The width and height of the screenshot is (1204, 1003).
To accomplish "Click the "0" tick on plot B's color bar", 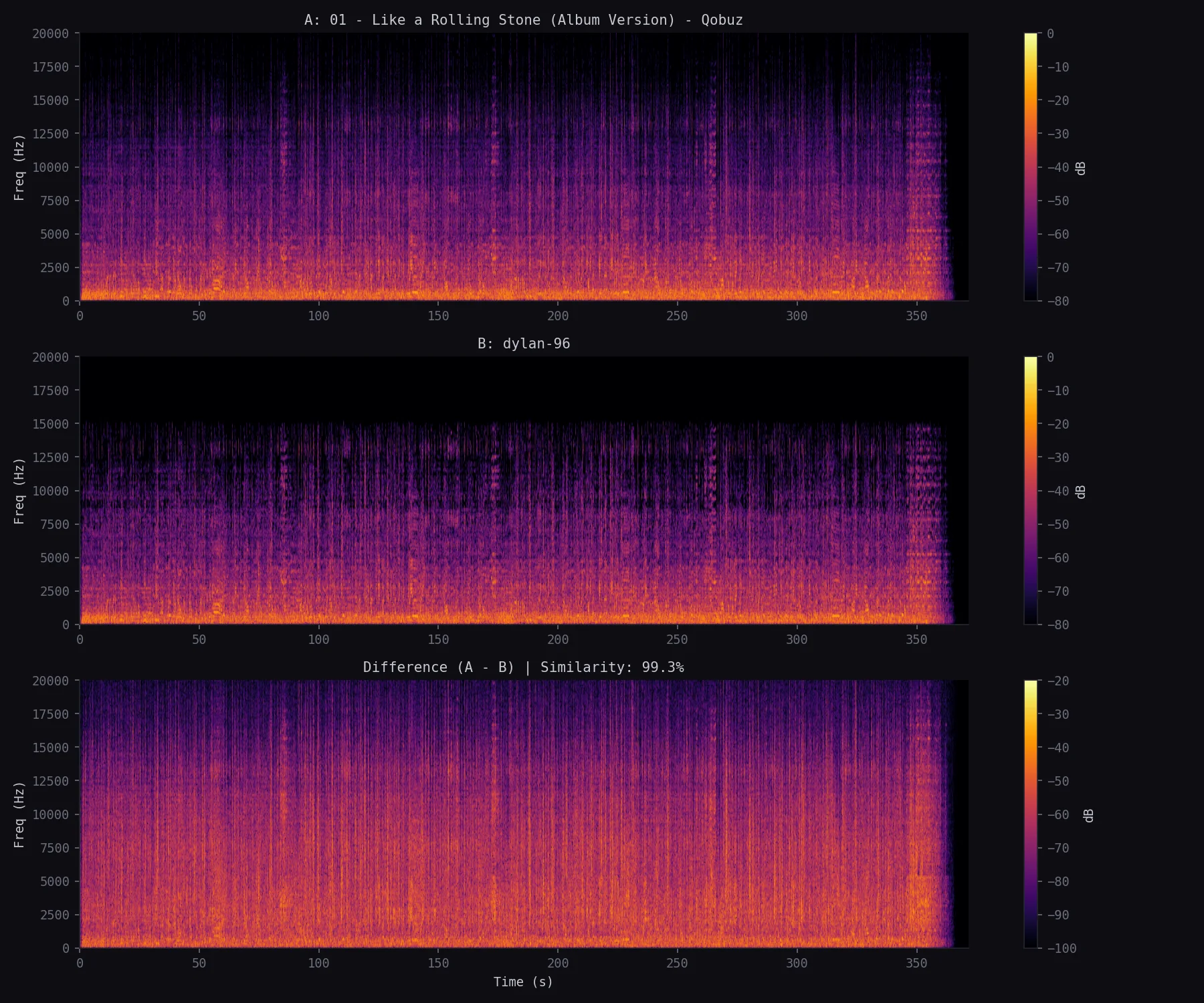I will click(x=1050, y=357).
